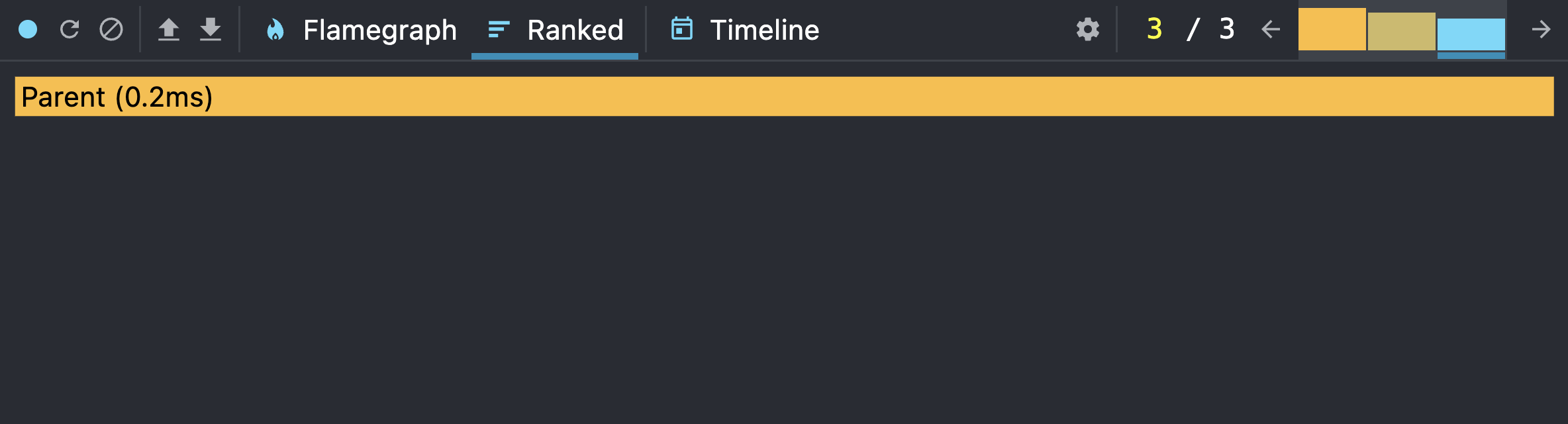This screenshot has width=1568, height=424.
Task: Open the Timeline view
Action: coord(764,29)
